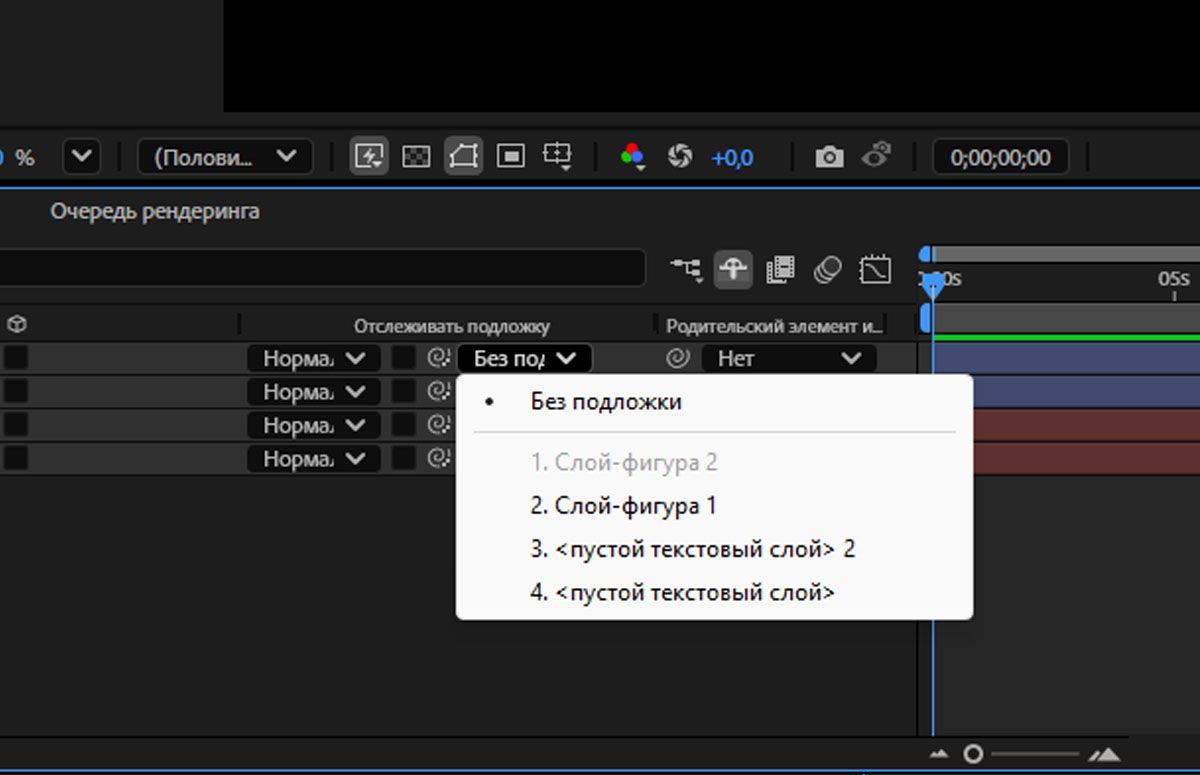Click the Отслеживать подложку column header

click(x=452, y=326)
